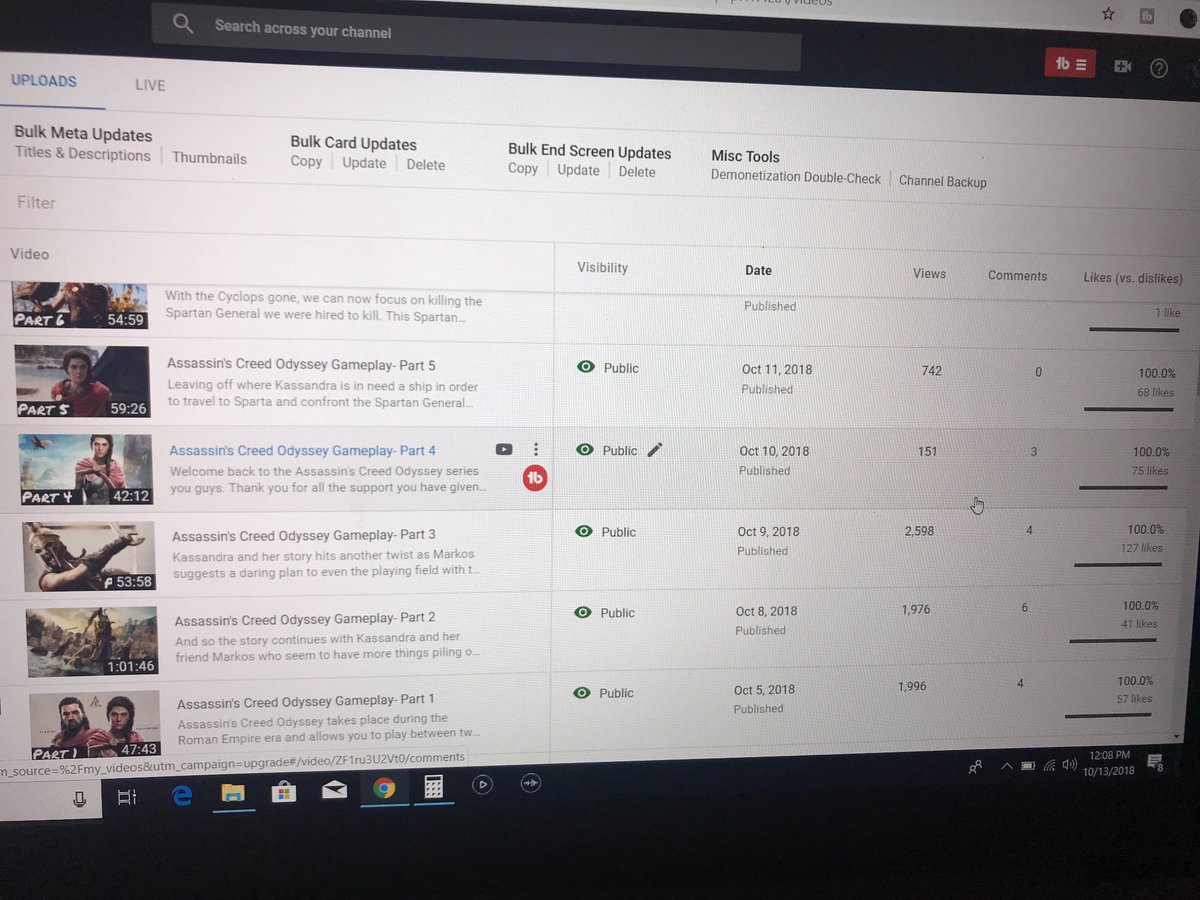Sort by the Views column header
The image size is (1200, 900).
(x=929, y=273)
